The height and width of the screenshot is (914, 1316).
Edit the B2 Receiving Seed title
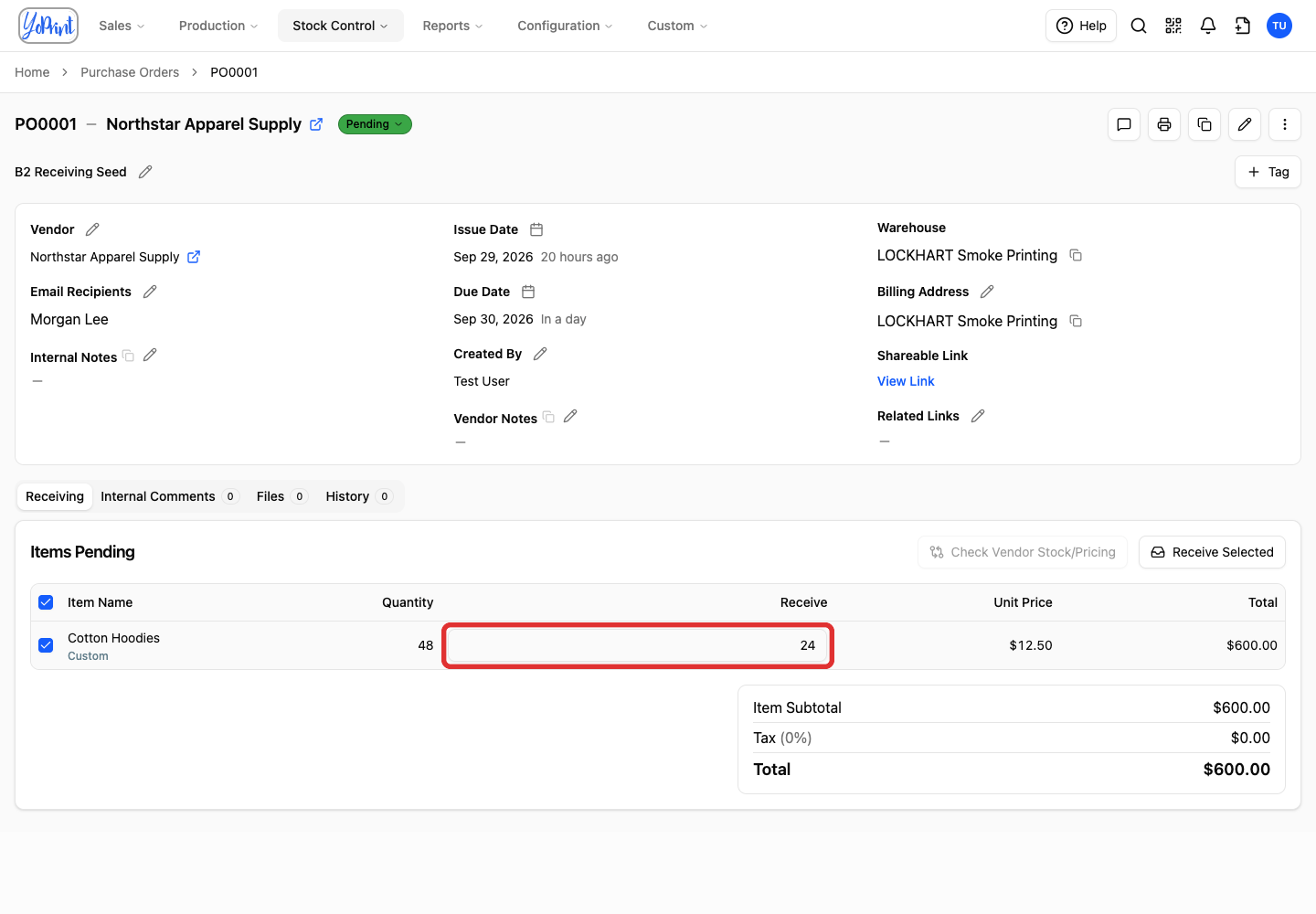(145, 172)
